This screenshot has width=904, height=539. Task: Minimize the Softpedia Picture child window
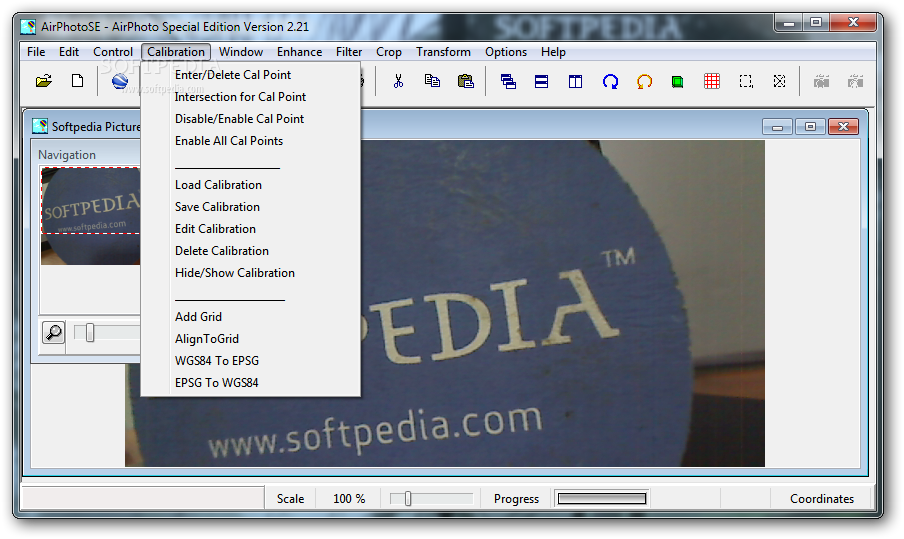[x=778, y=126]
